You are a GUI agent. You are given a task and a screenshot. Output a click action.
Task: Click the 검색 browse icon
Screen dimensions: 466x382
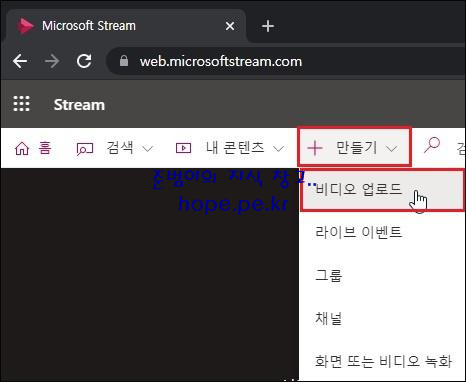click(x=85, y=149)
